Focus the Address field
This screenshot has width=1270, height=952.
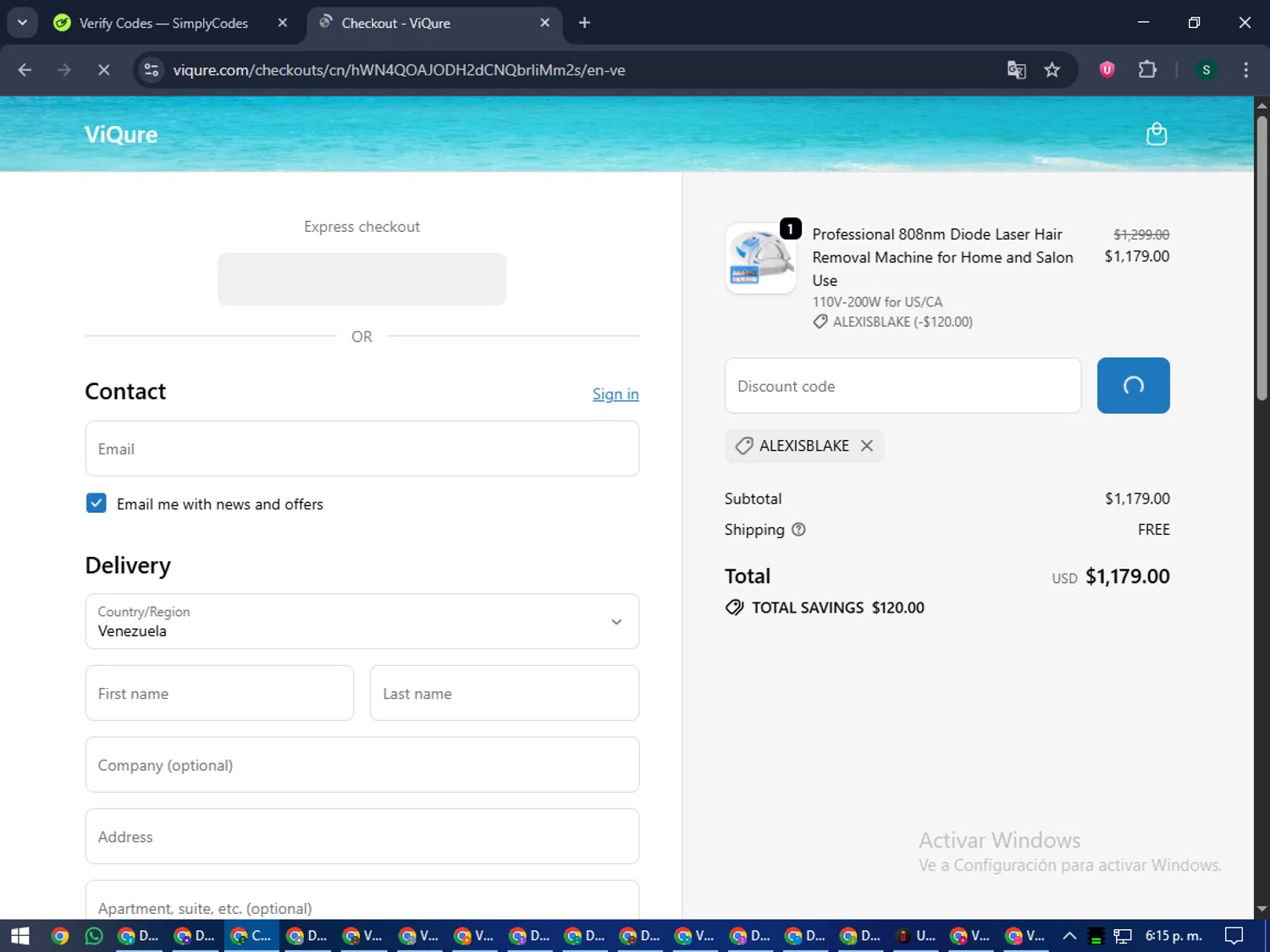362,836
